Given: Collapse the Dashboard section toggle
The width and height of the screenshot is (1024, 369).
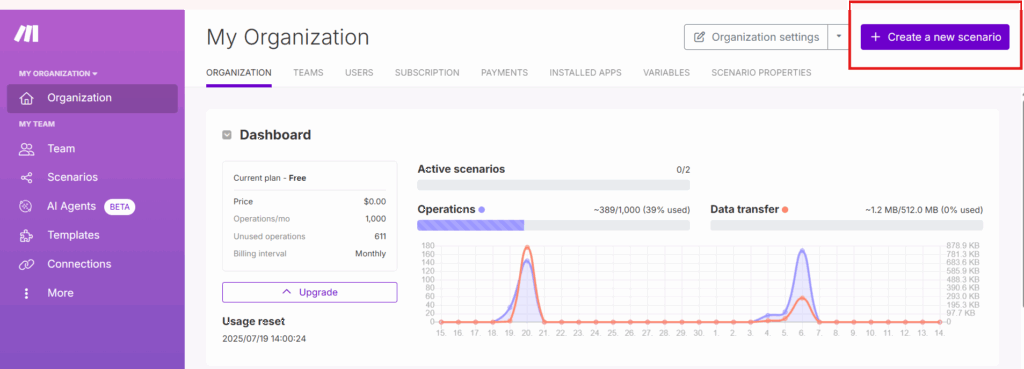Looking at the screenshot, I should [x=227, y=135].
